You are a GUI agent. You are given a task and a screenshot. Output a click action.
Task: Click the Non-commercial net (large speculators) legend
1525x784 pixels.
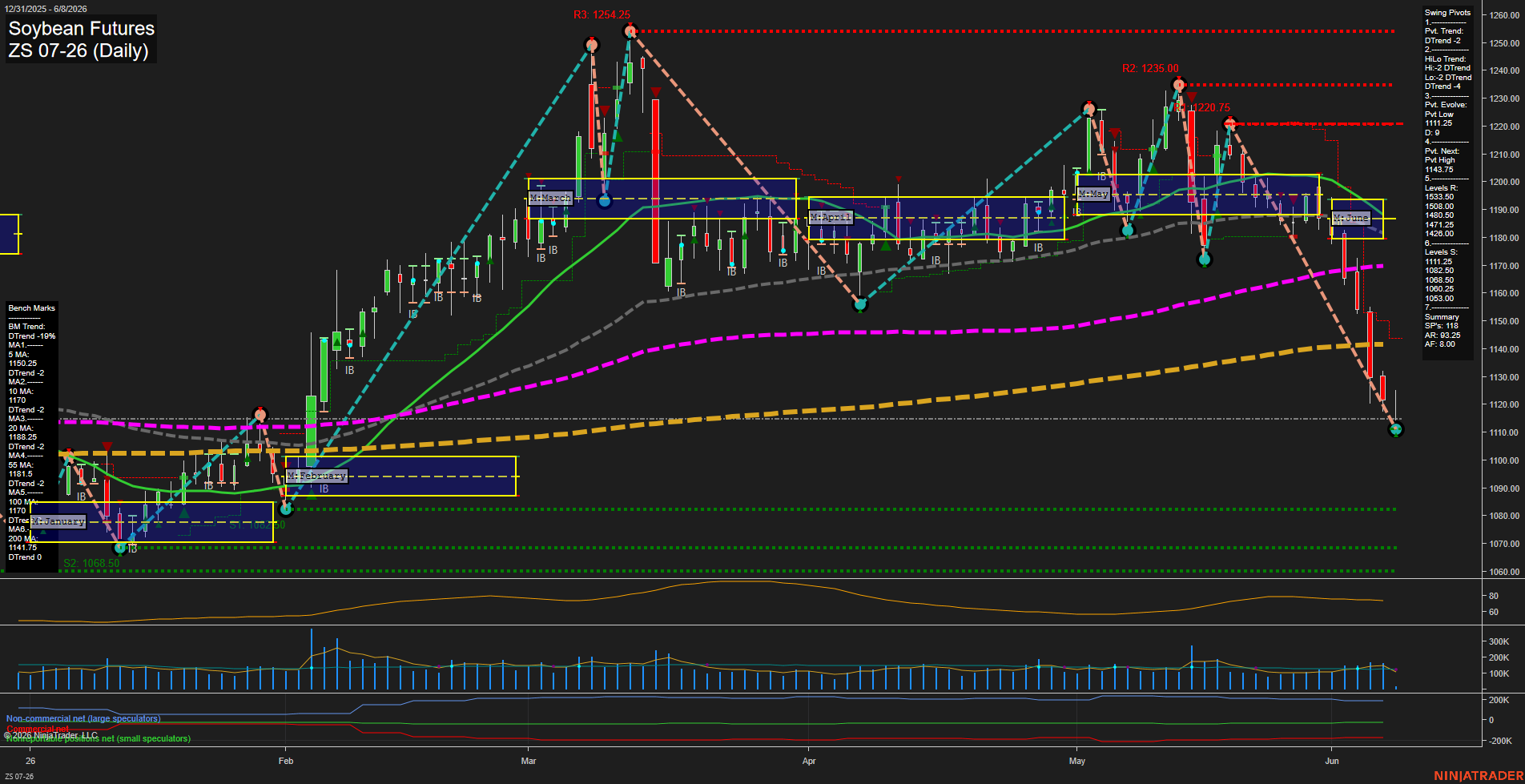tap(83, 718)
